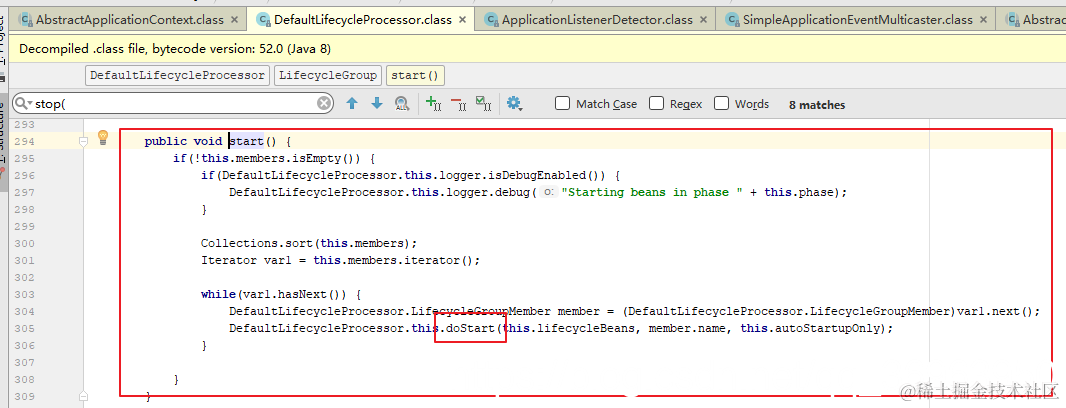
Task: Open search settings gear dropdown
Action: (514, 103)
